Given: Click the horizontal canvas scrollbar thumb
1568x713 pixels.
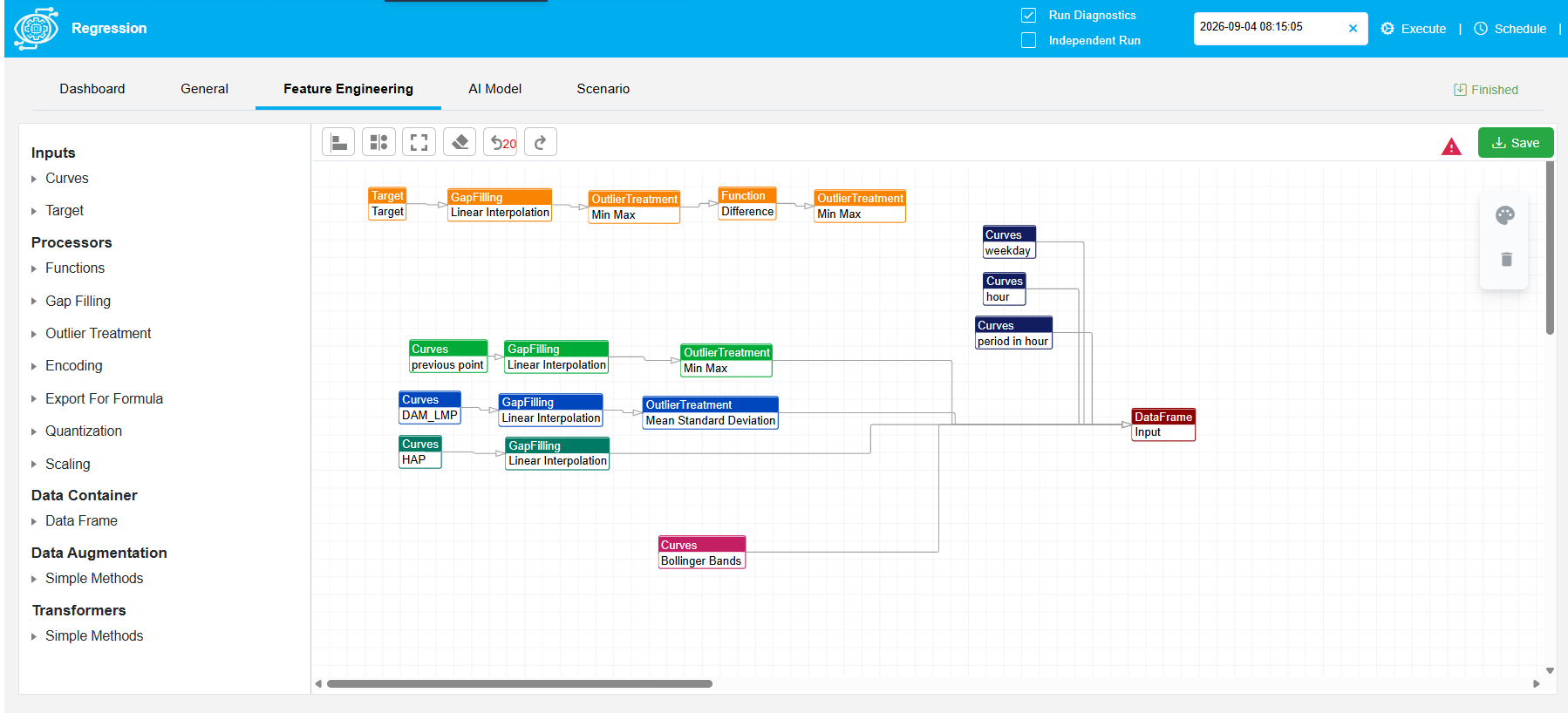Looking at the screenshot, I should (519, 684).
